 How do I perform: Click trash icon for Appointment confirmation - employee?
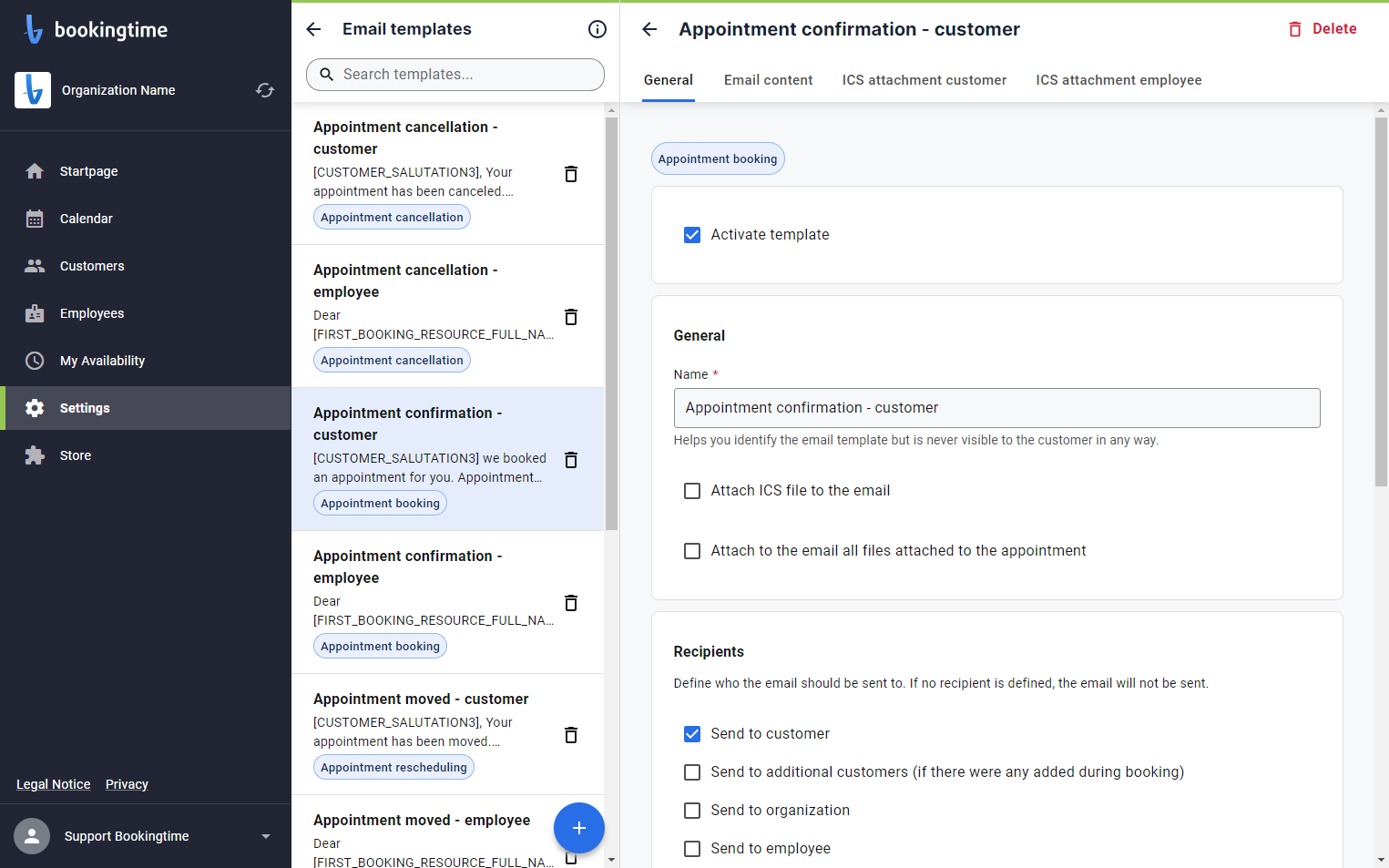pyautogui.click(x=571, y=603)
